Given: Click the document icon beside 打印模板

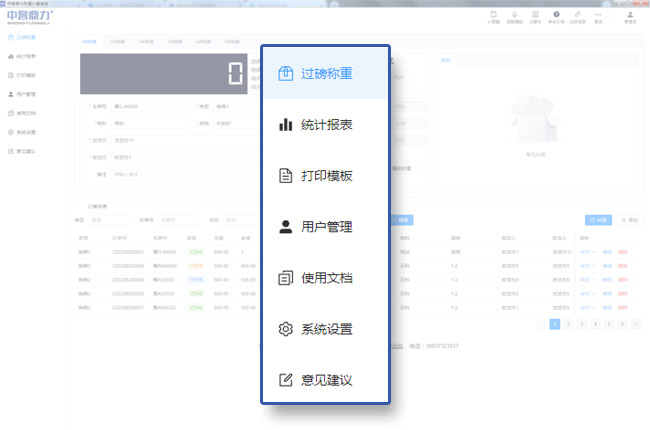Looking at the screenshot, I should point(286,176).
